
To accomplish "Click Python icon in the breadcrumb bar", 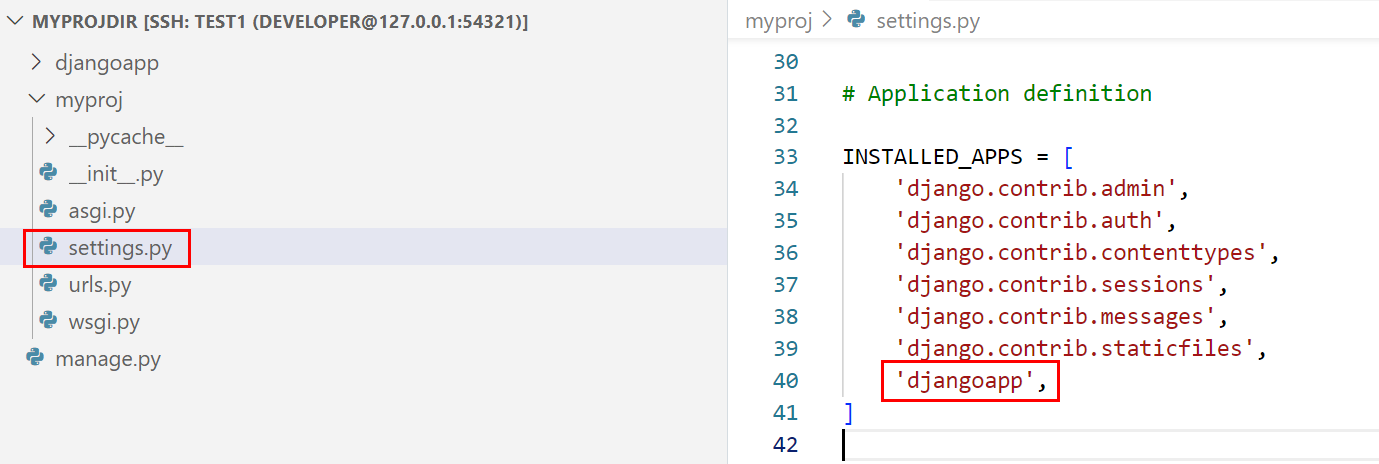I will tap(856, 19).
